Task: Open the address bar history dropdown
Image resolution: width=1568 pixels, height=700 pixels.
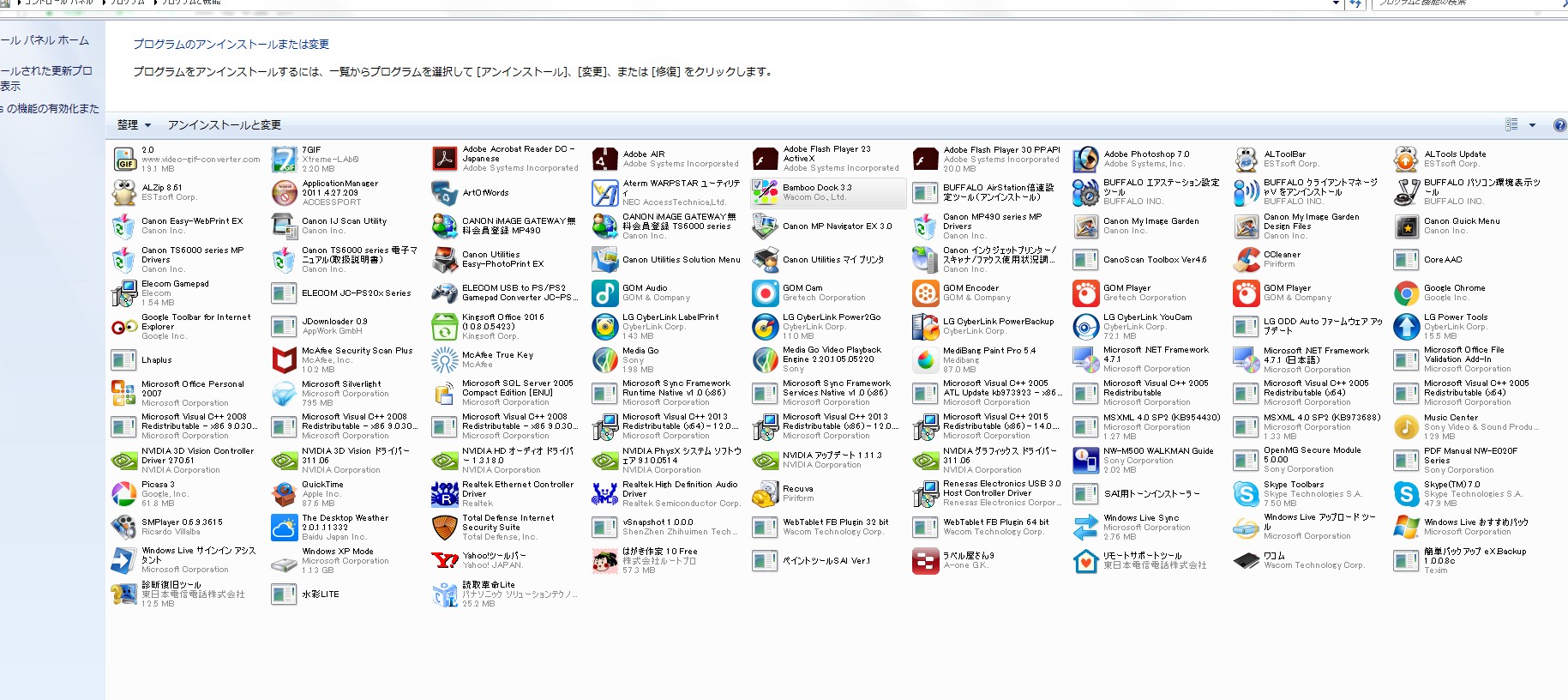Action: pyautogui.click(x=1335, y=3)
